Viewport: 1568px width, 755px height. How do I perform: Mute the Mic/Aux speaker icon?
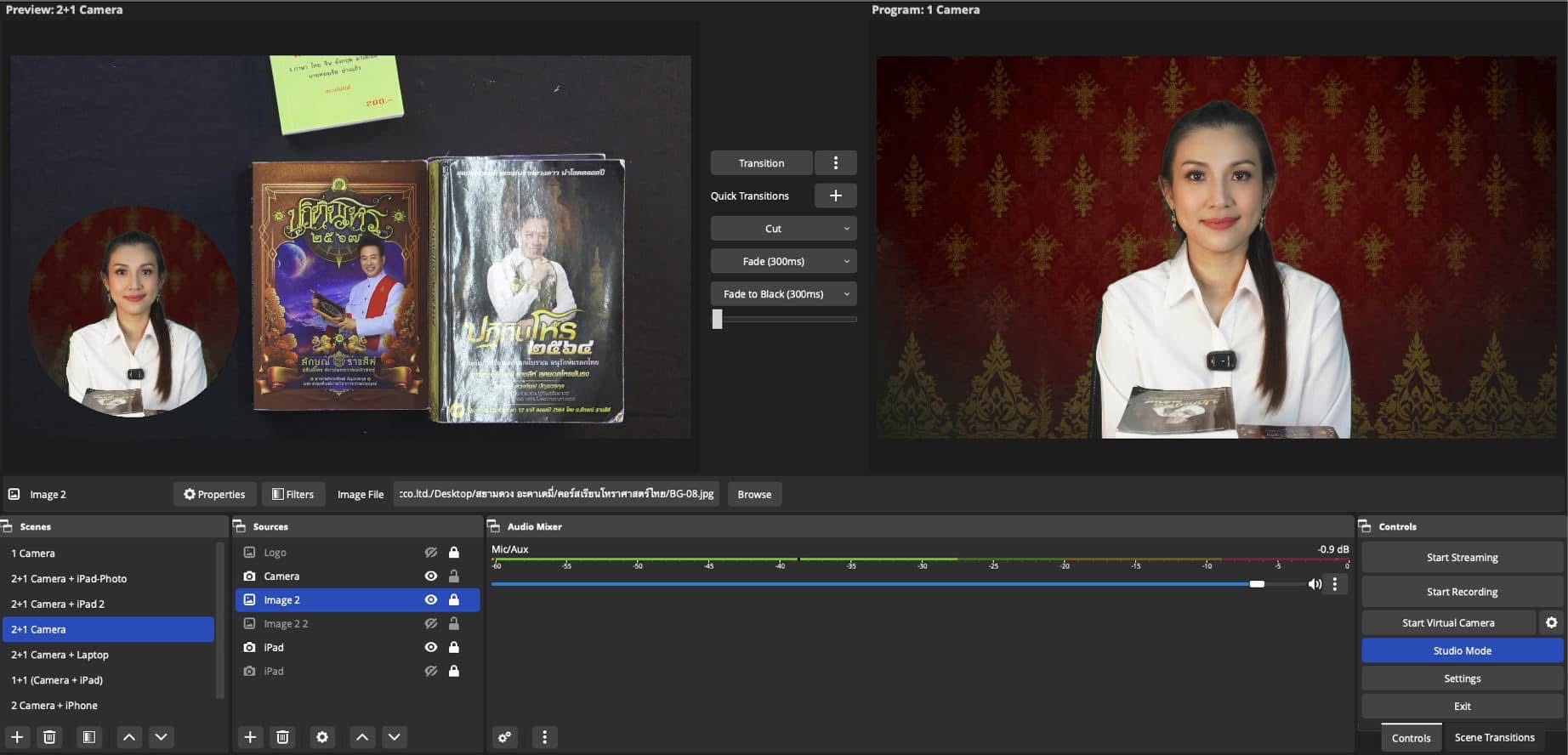coord(1315,584)
